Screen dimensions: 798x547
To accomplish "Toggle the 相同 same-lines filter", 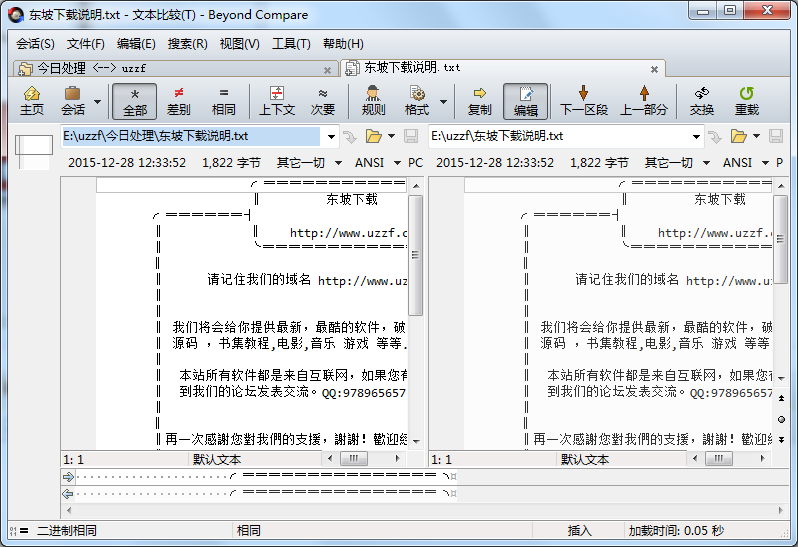I will coord(223,101).
